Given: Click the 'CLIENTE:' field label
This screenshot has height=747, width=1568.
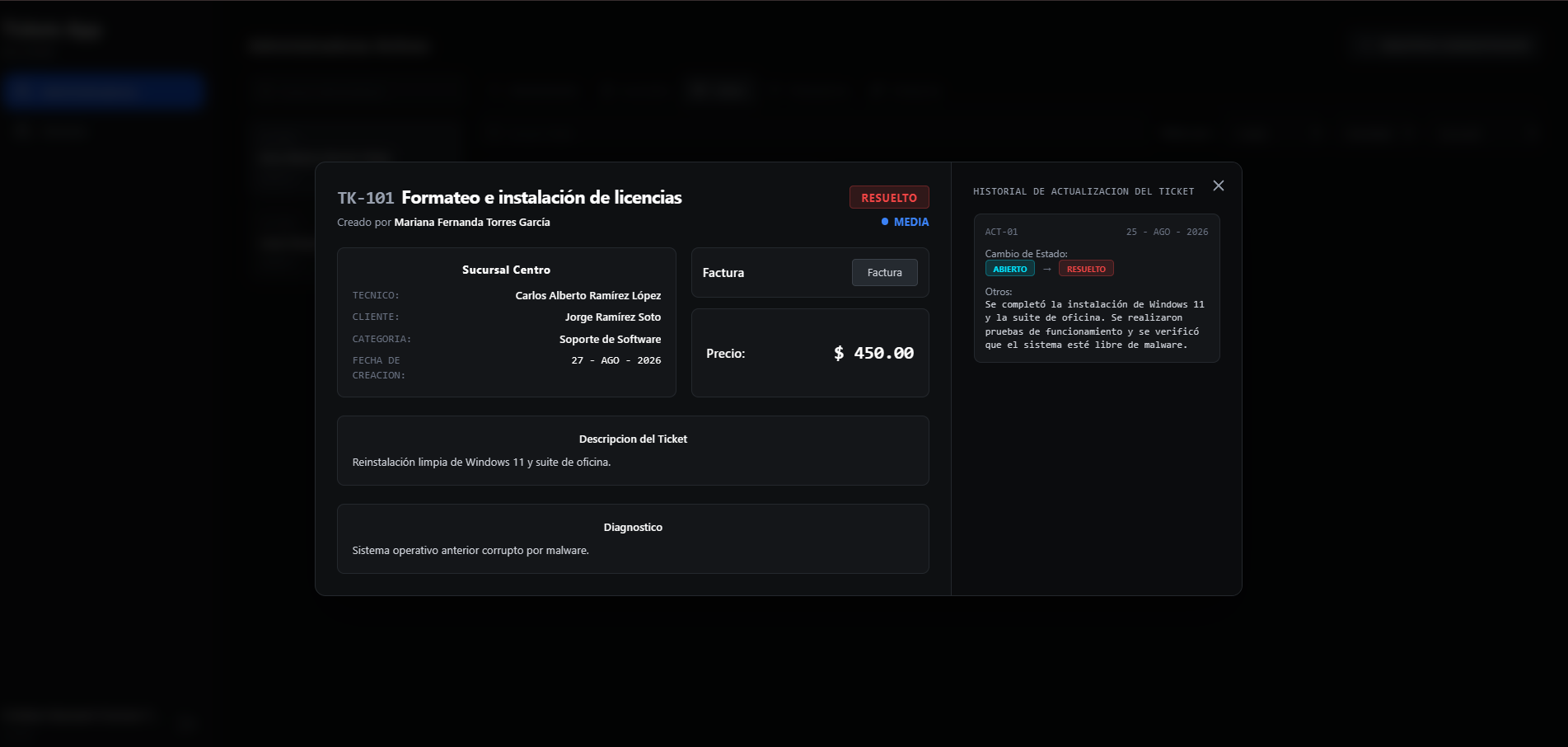Looking at the screenshot, I should tap(376, 317).
